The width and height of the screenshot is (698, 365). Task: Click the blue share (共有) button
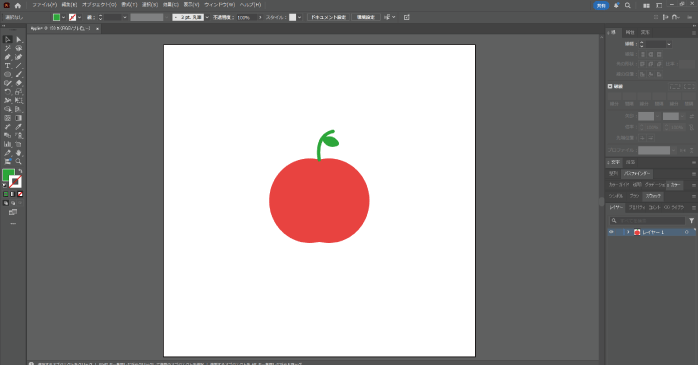(x=601, y=5)
